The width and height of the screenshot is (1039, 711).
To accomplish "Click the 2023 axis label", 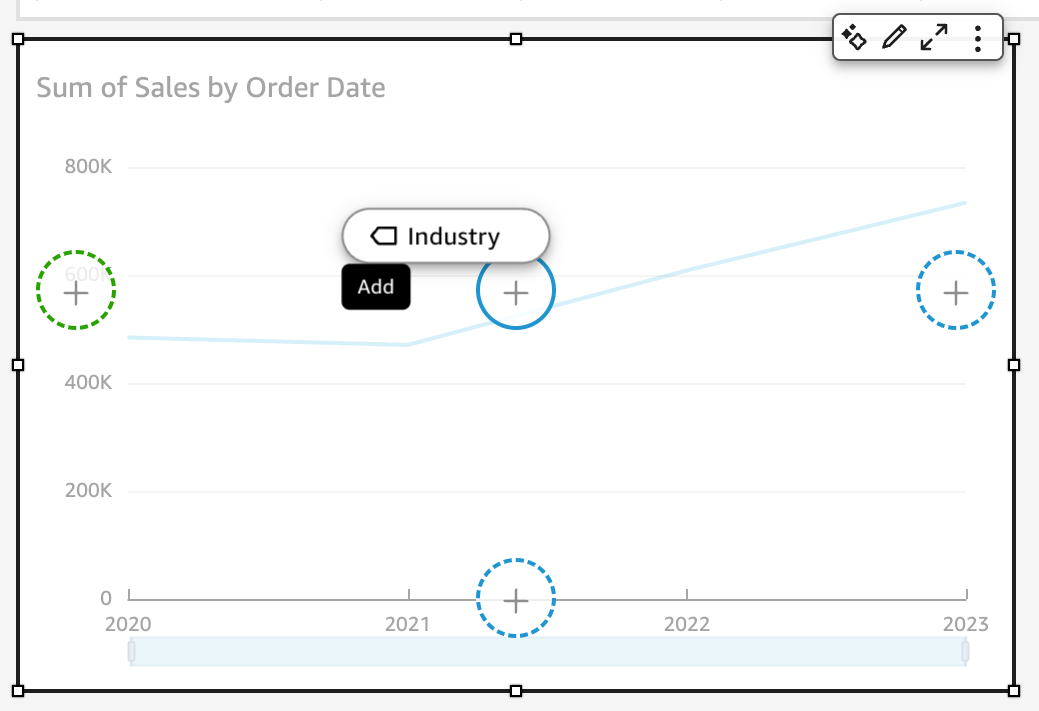I will [x=966, y=623].
